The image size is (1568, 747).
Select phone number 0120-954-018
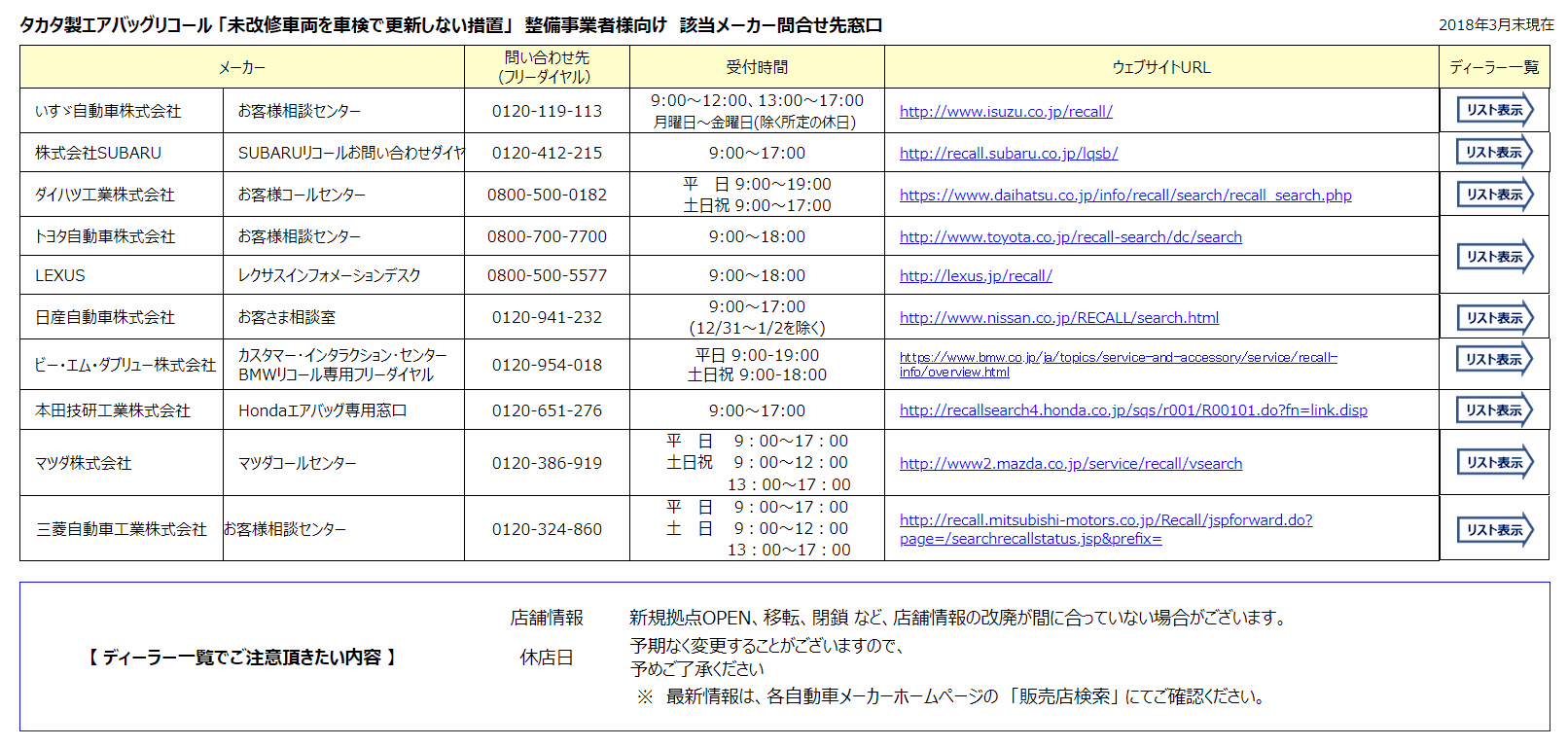[547, 365]
